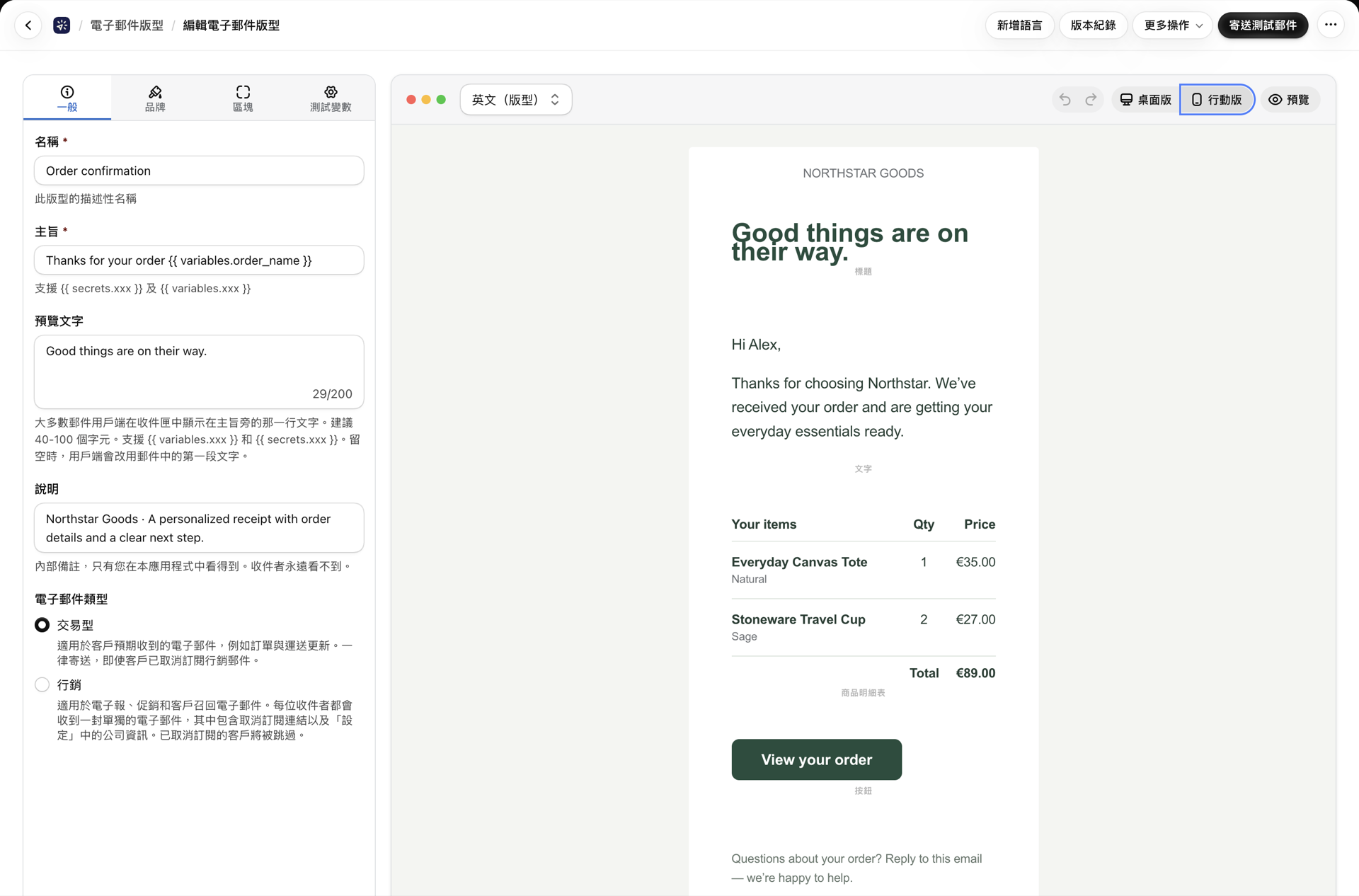The height and width of the screenshot is (896, 1359).
Task: Click the "Questions about your order?" footer text
Action: pos(856,868)
